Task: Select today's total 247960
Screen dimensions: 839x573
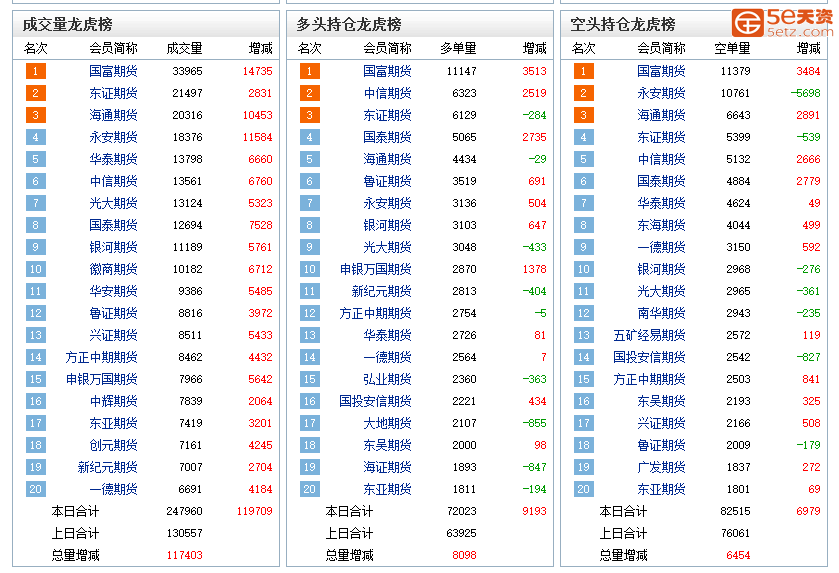Action: point(184,511)
